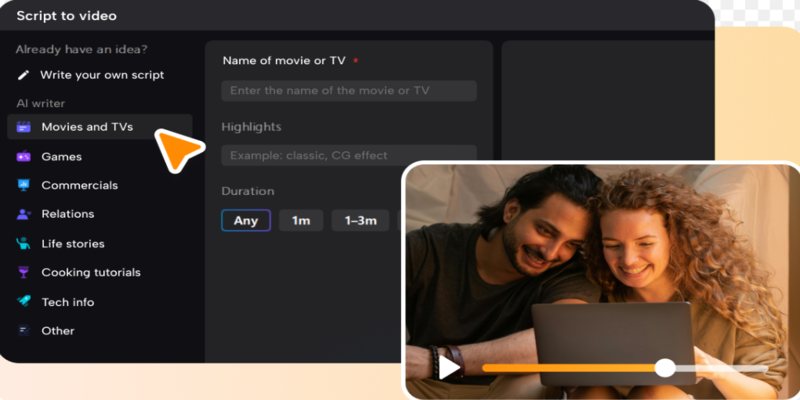Click the Name of movie or TV label

284,61
